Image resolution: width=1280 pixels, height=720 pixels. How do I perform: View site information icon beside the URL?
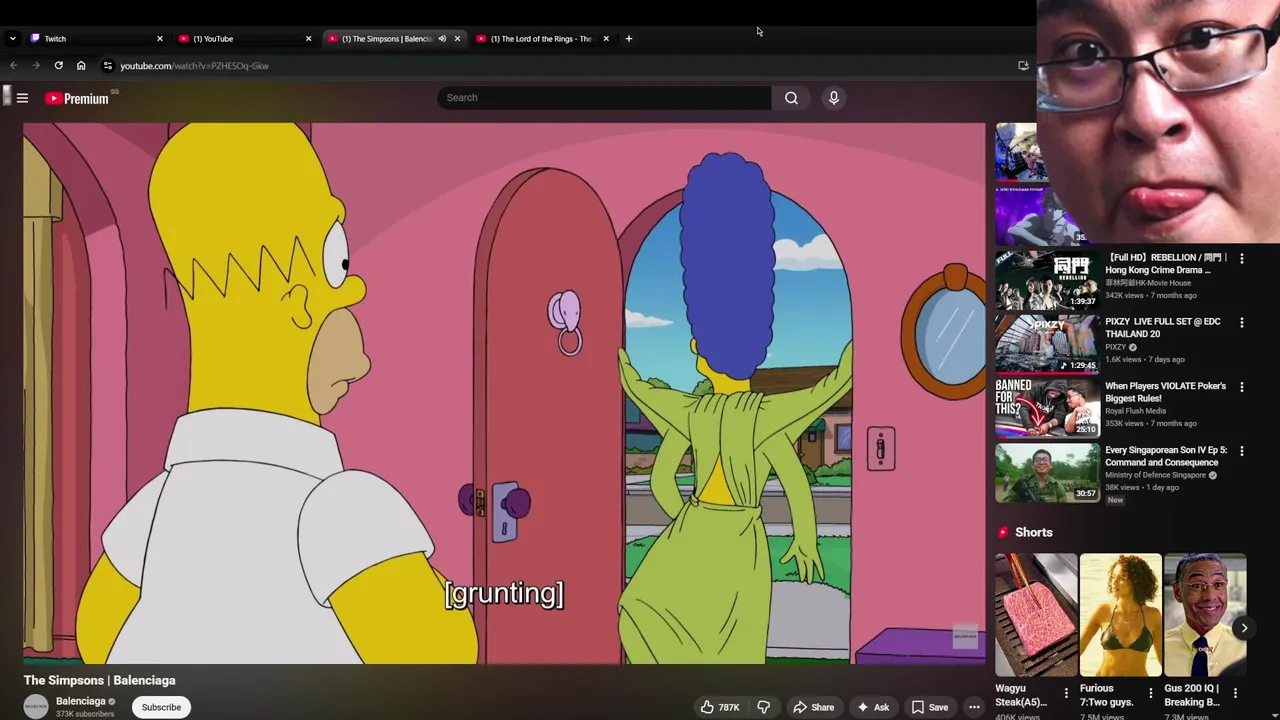pos(108,66)
